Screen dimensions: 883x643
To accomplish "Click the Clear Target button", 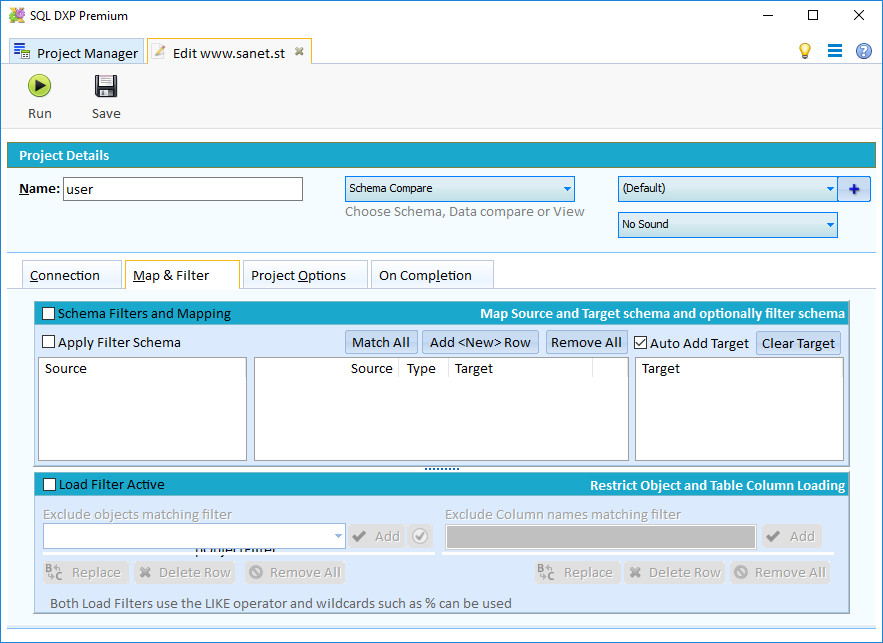I will pyautogui.click(x=798, y=342).
